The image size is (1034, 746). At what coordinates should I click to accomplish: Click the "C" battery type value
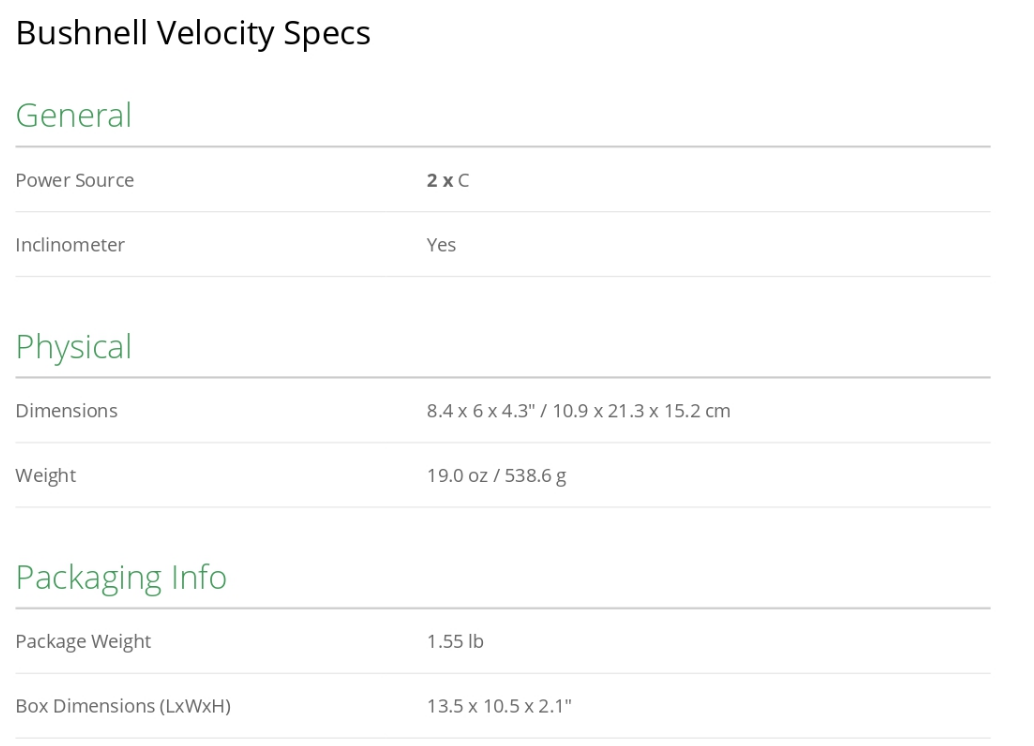[x=464, y=181]
